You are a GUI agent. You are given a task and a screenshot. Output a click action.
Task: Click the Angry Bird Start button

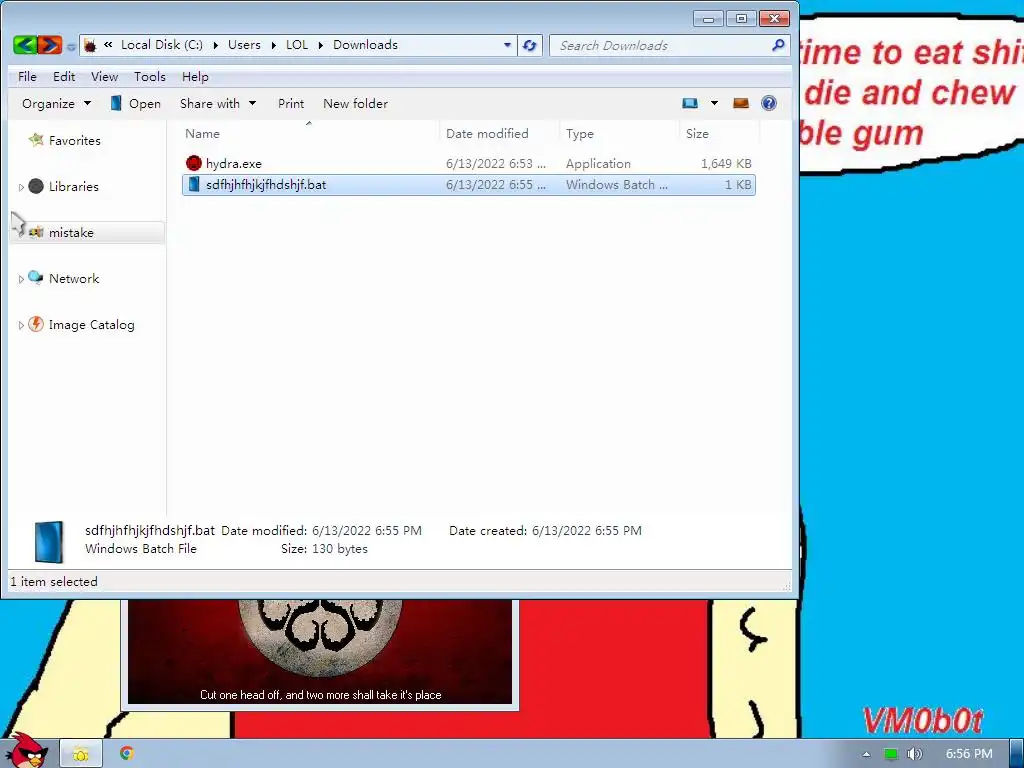click(26, 751)
